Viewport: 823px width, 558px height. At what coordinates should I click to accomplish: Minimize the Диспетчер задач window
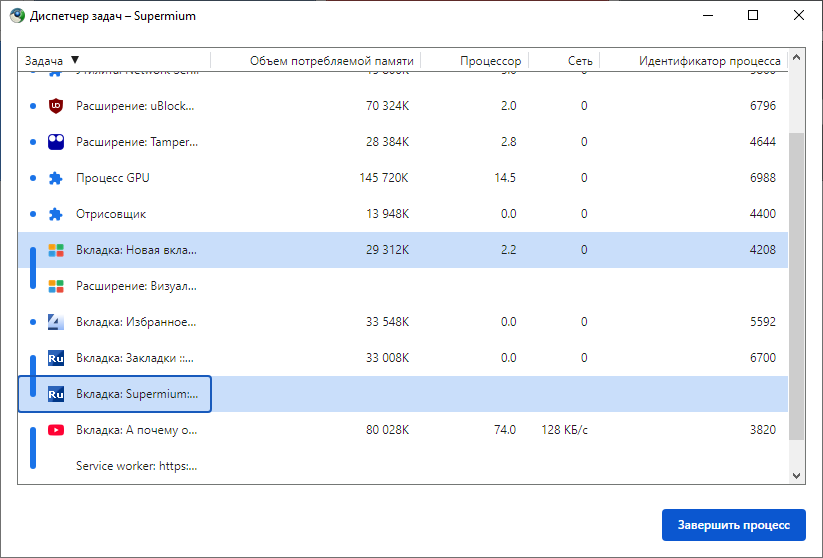point(708,15)
